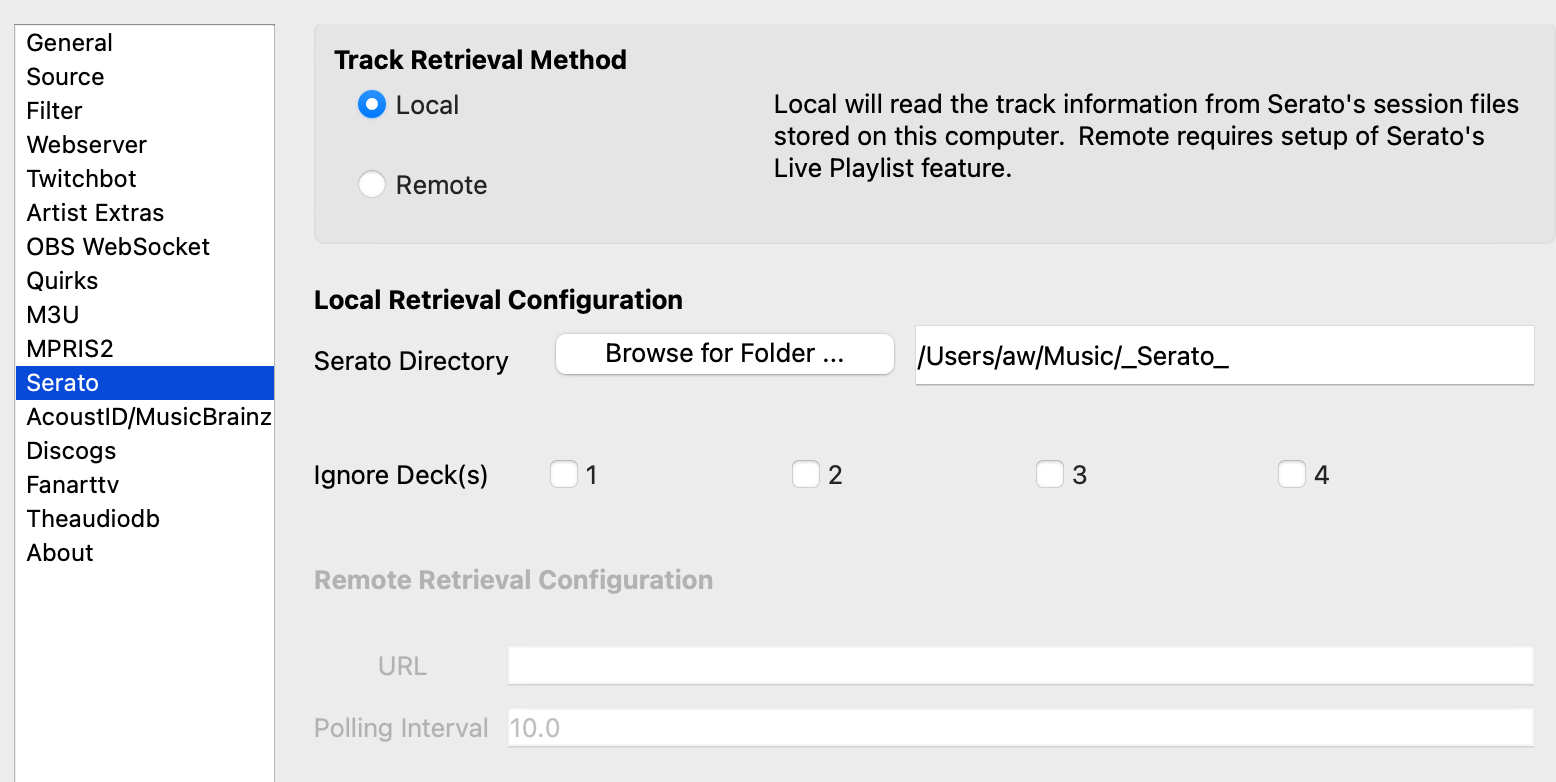Tick the Ignore Deck 4 checkbox
Screen dimensions: 1556x782
(1292, 474)
